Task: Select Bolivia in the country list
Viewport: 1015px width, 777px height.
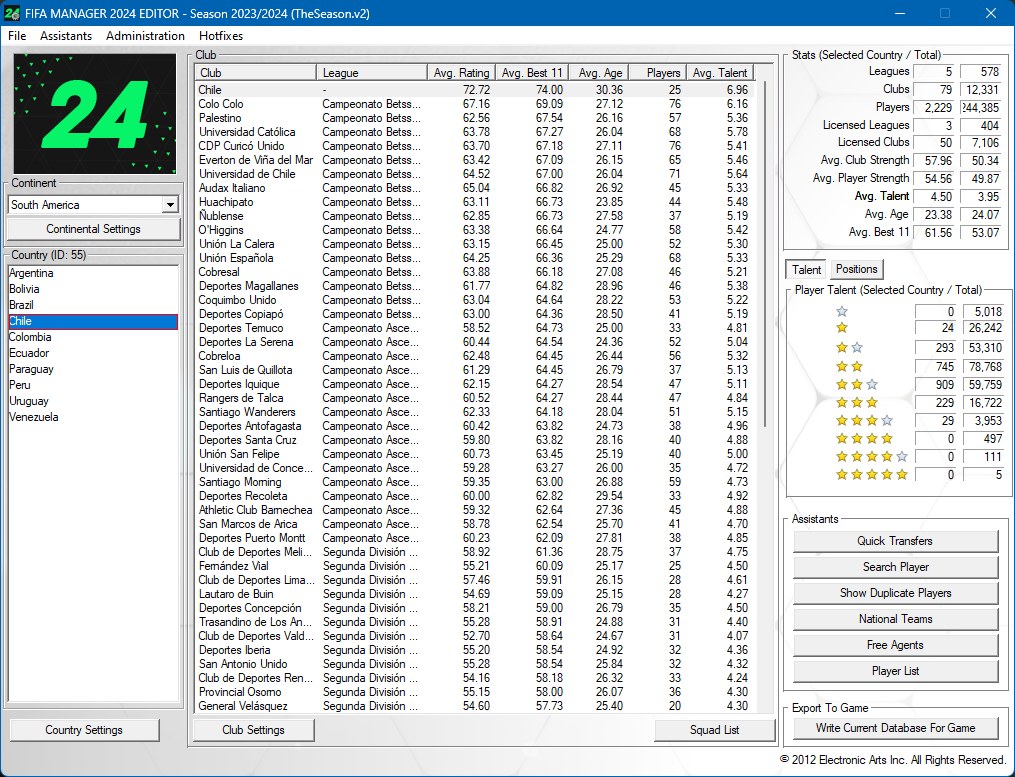Action: click(93, 289)
